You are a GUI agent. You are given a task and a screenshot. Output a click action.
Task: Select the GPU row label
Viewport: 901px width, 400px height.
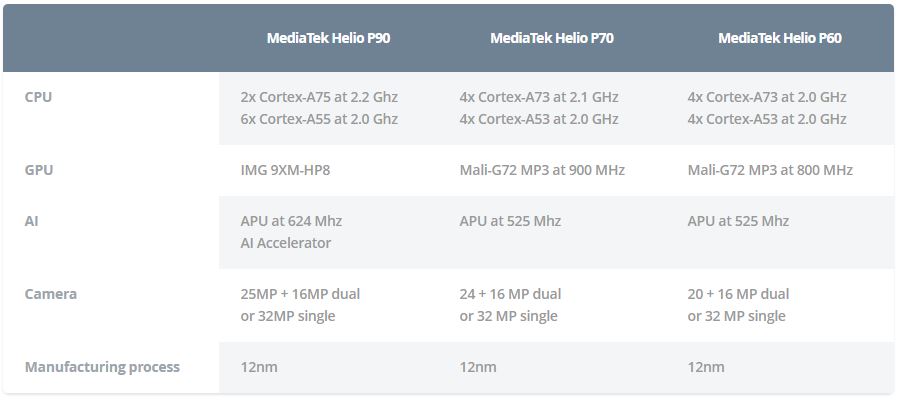[x=38, y=170]
